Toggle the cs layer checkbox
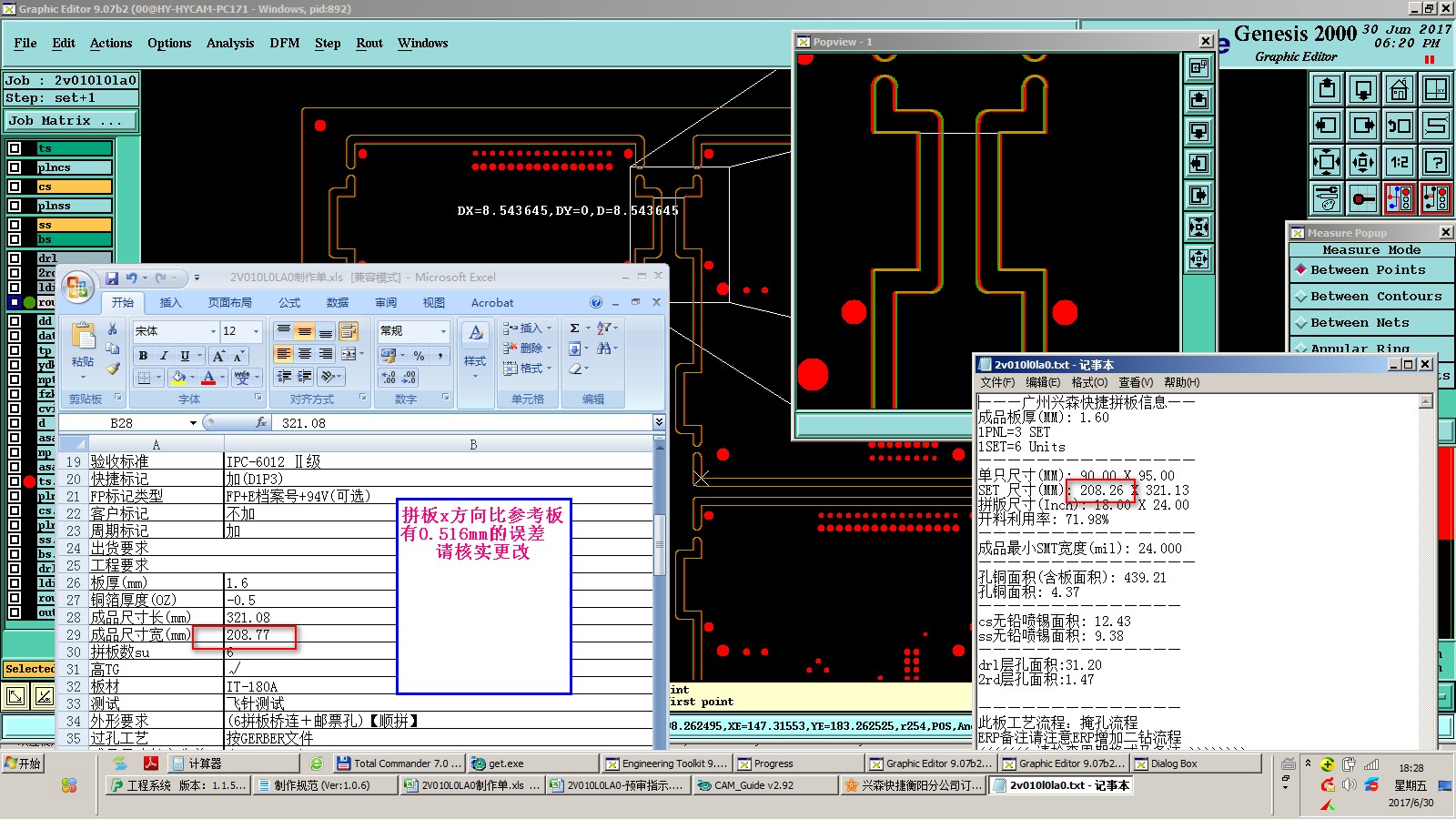1456x819 pixels. click(x=15, y=187)
